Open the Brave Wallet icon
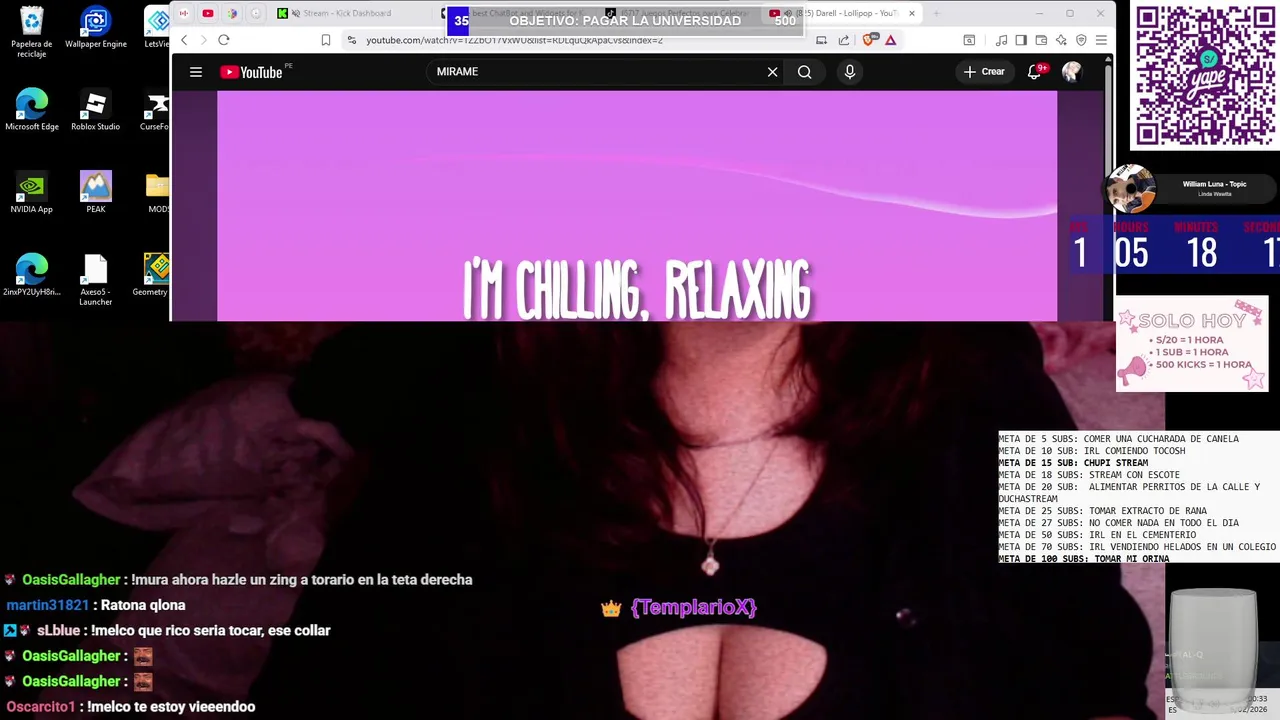1280x720 pixels. (1041, 40)
